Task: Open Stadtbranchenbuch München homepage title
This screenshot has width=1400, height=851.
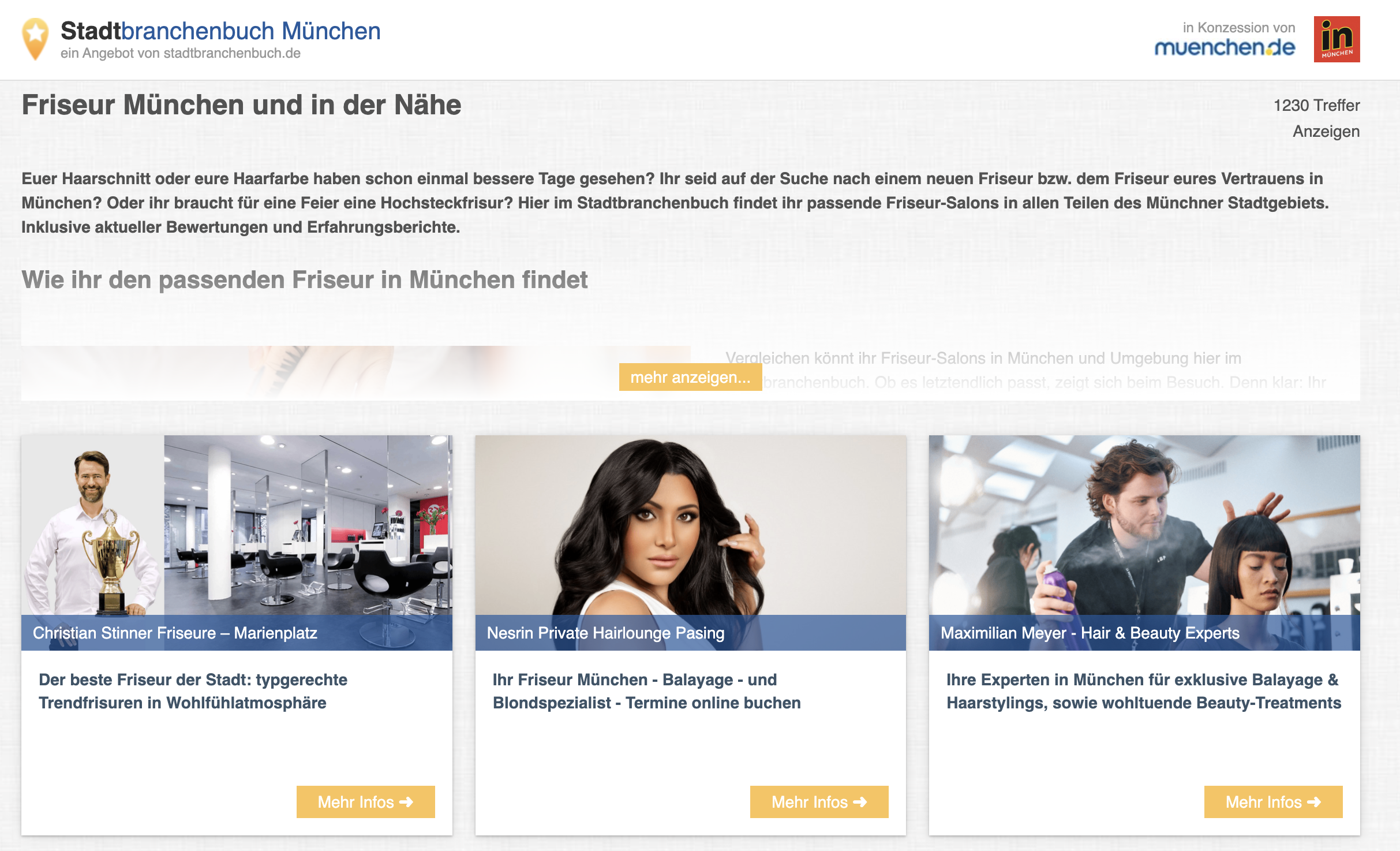Action: click(x=220, y=31)
